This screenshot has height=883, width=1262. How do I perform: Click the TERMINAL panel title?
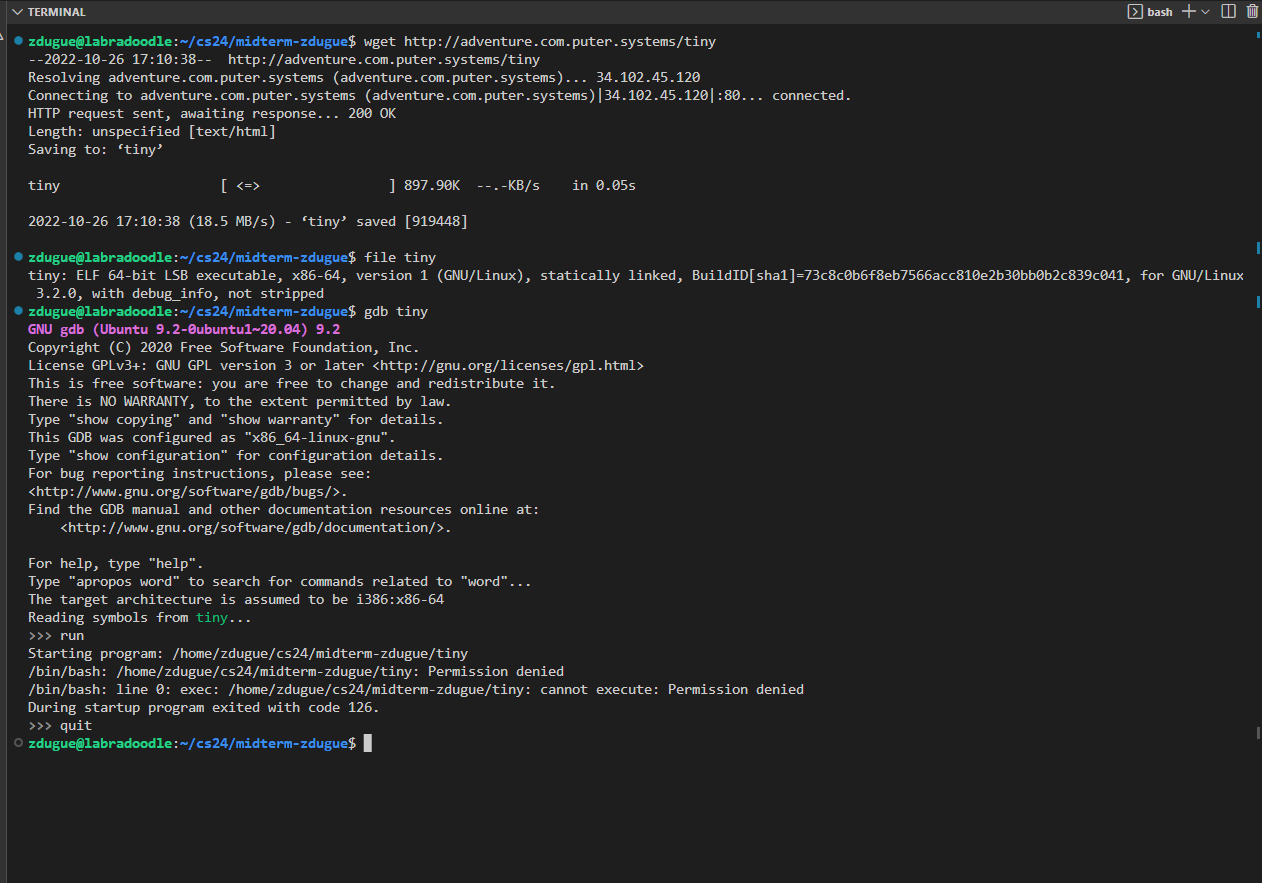click(56, 12)
